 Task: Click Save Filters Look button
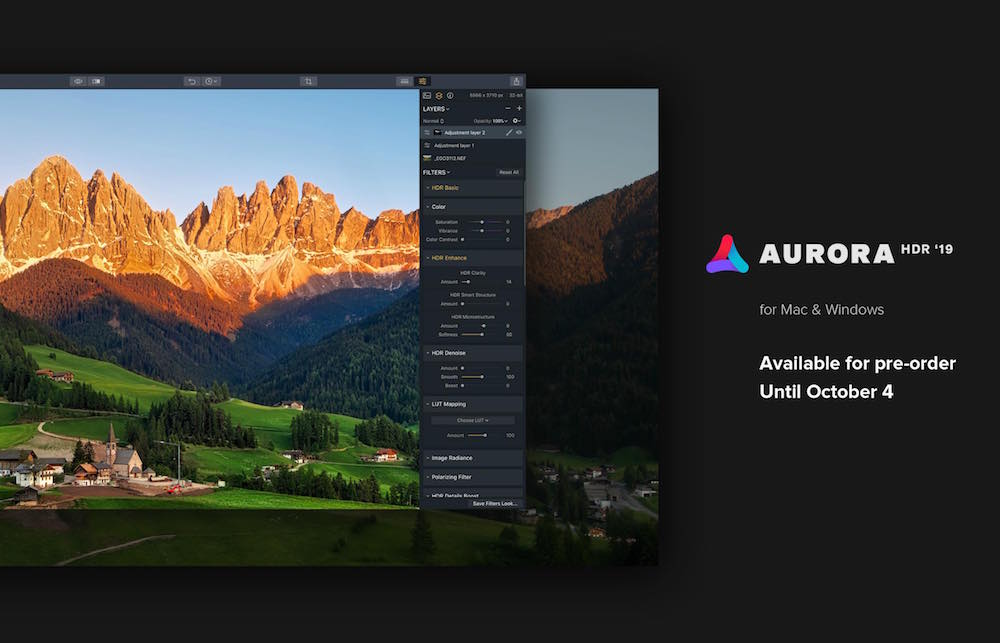(494, 503)
